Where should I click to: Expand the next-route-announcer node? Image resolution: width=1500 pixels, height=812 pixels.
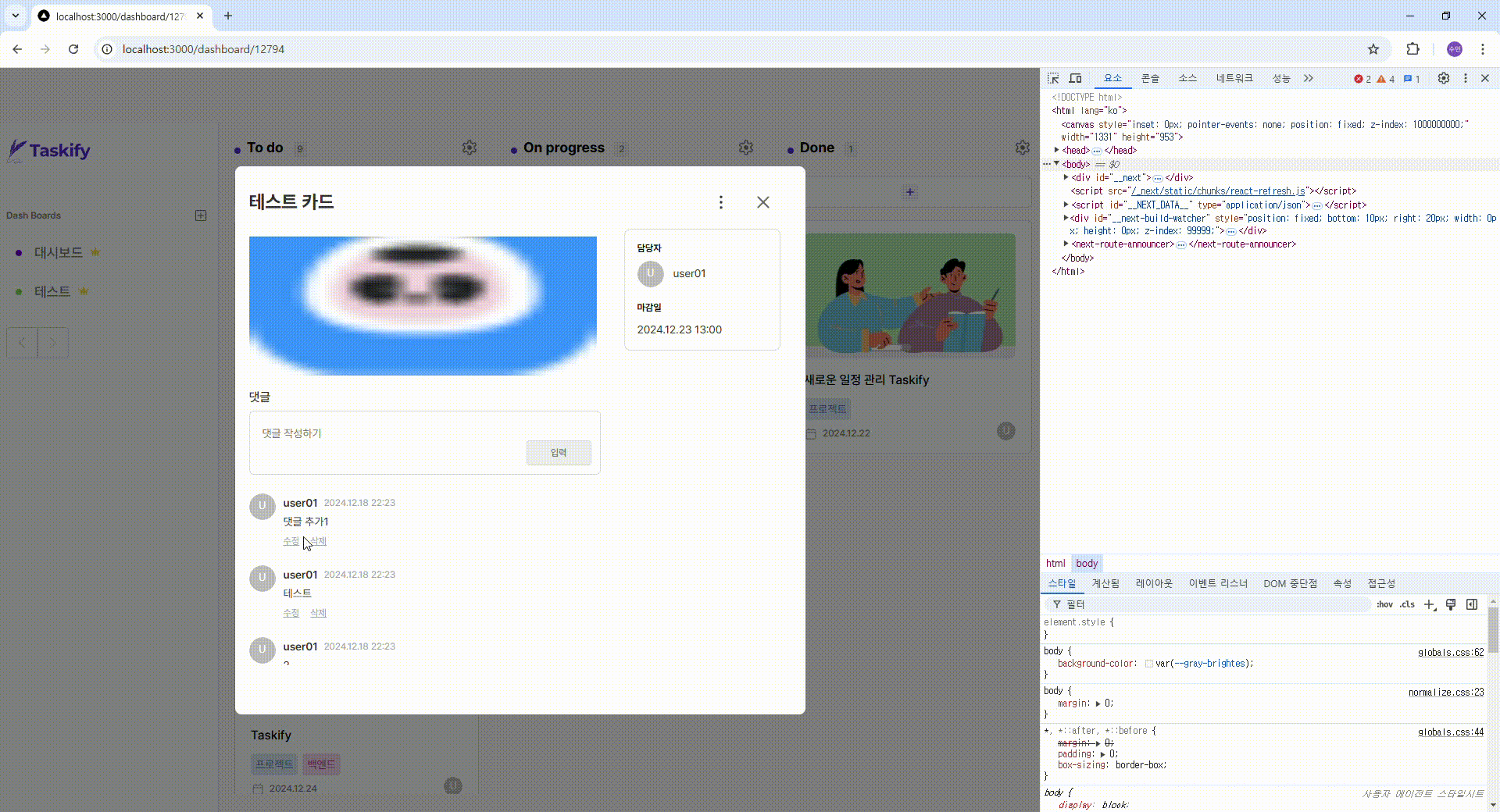coord(1066,244)
